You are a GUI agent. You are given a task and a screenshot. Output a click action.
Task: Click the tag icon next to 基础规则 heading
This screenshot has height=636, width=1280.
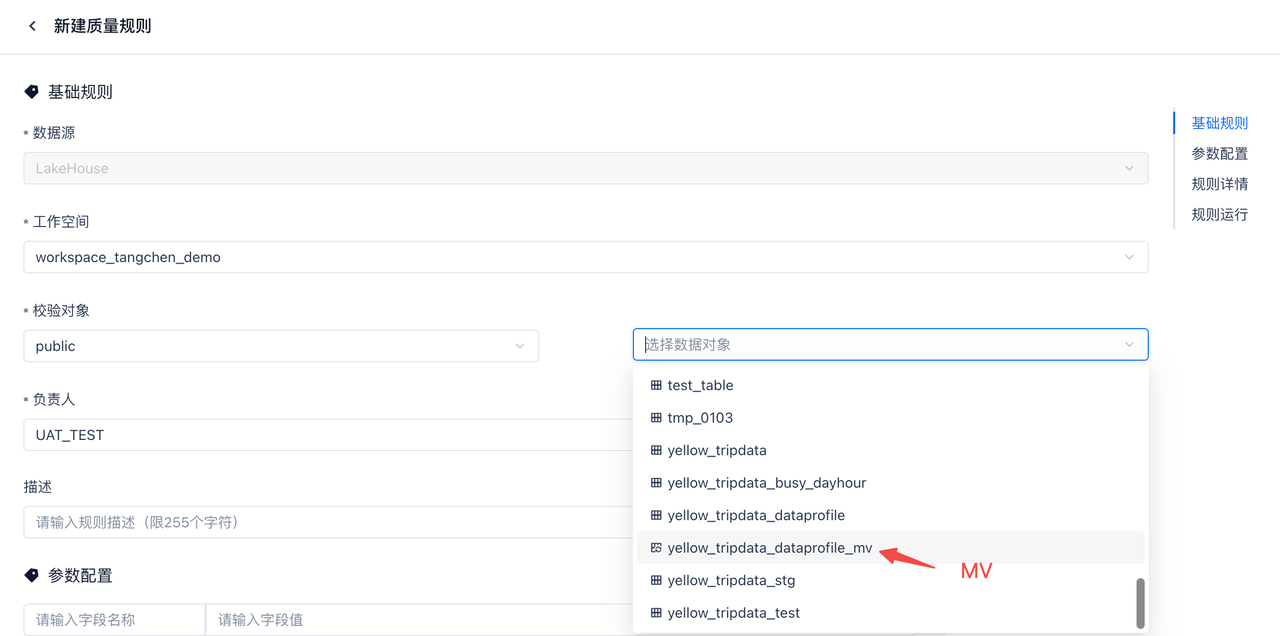pyautogui.click(x=32, y=92)
